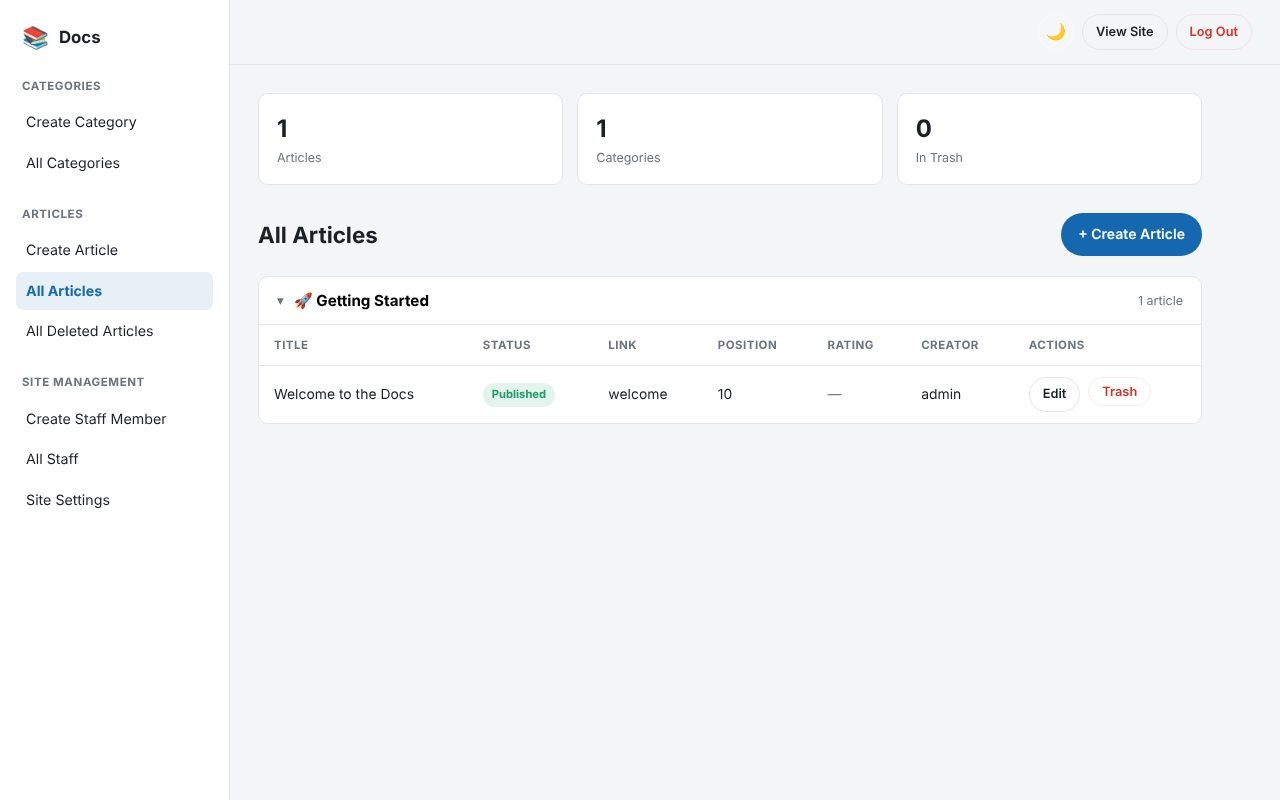Collapse the Getting Started category triangle
This screenshot has width=1280, height=800.
[280, 301]
